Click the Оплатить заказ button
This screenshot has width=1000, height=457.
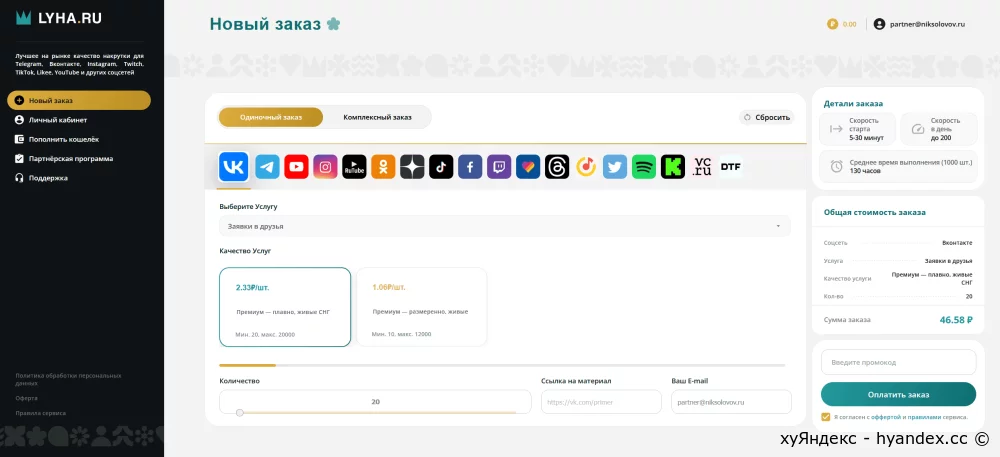(898, 395)
